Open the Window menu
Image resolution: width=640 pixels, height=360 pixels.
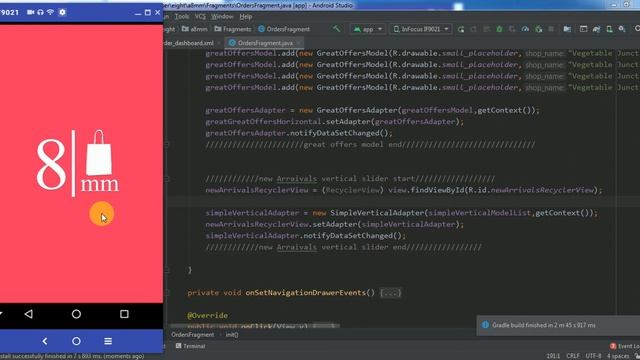click(222, 16)
